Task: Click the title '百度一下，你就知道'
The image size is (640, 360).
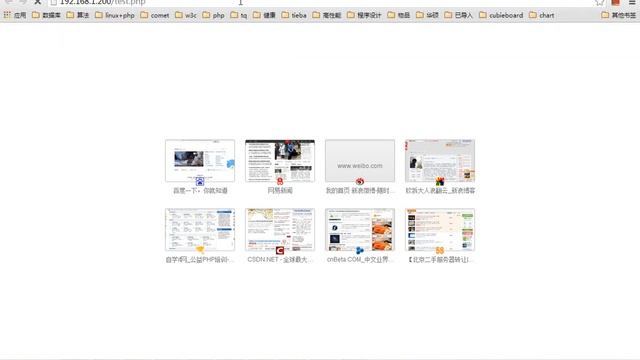Action: 200,191
